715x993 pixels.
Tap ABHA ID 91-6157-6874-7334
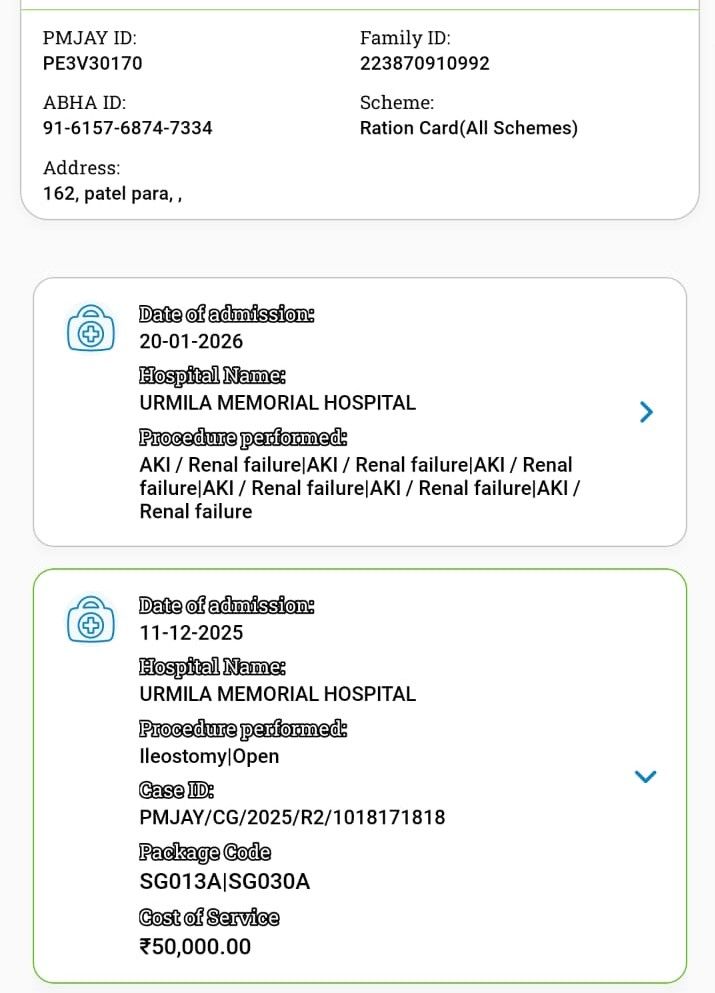(x=128, y=128)
